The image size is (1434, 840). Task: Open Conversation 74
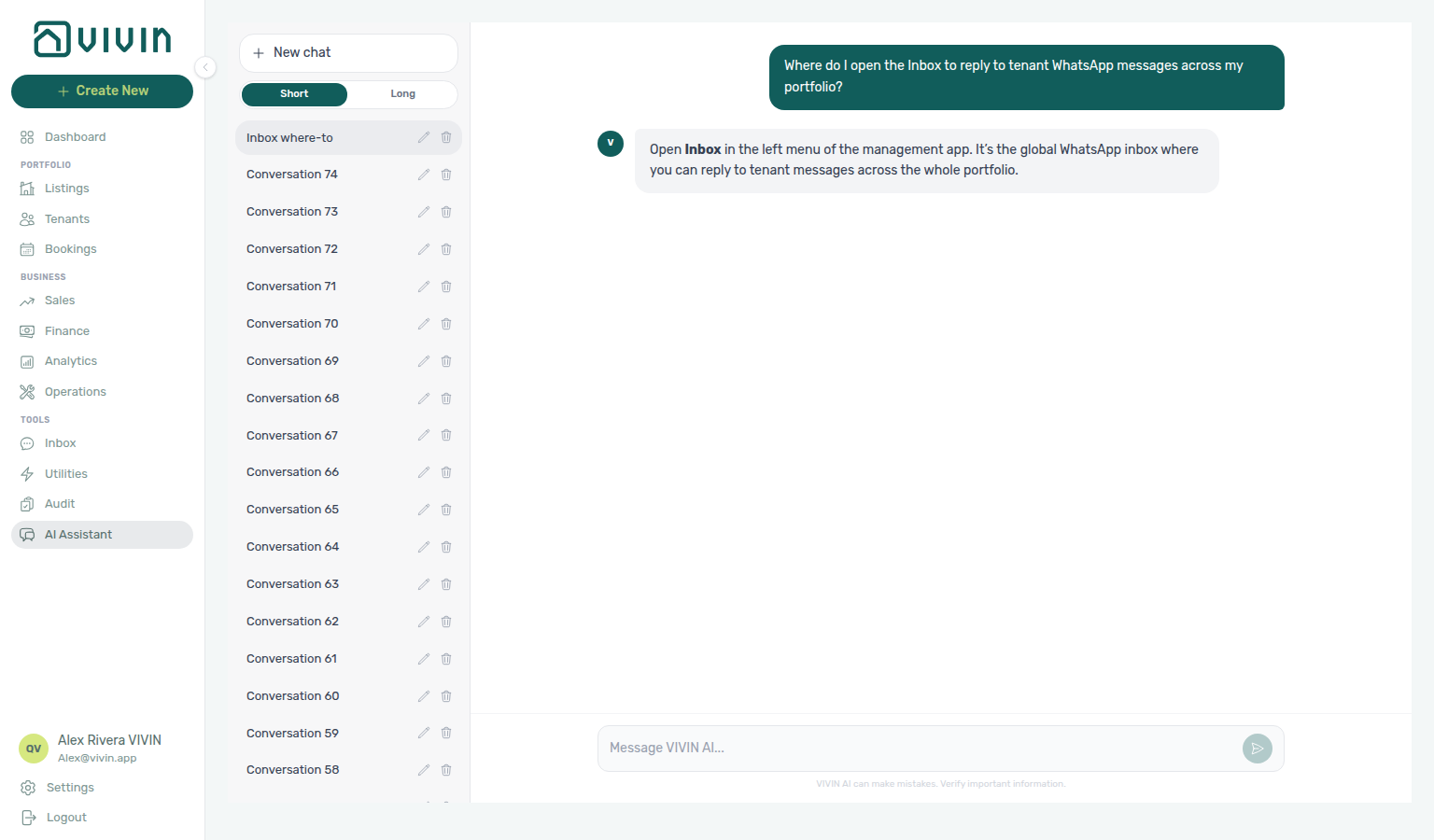(x=348, y=175)
